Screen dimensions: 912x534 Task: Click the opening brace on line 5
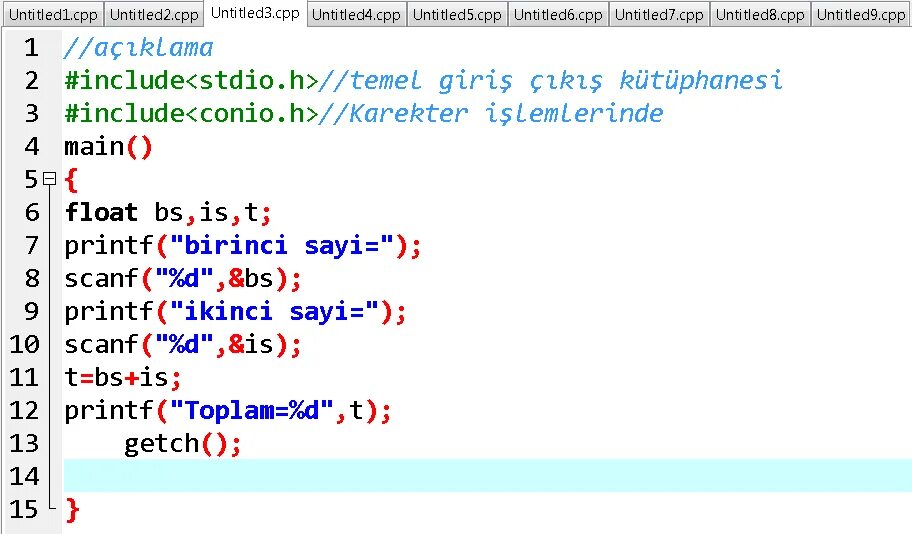(x=72, y=180)
